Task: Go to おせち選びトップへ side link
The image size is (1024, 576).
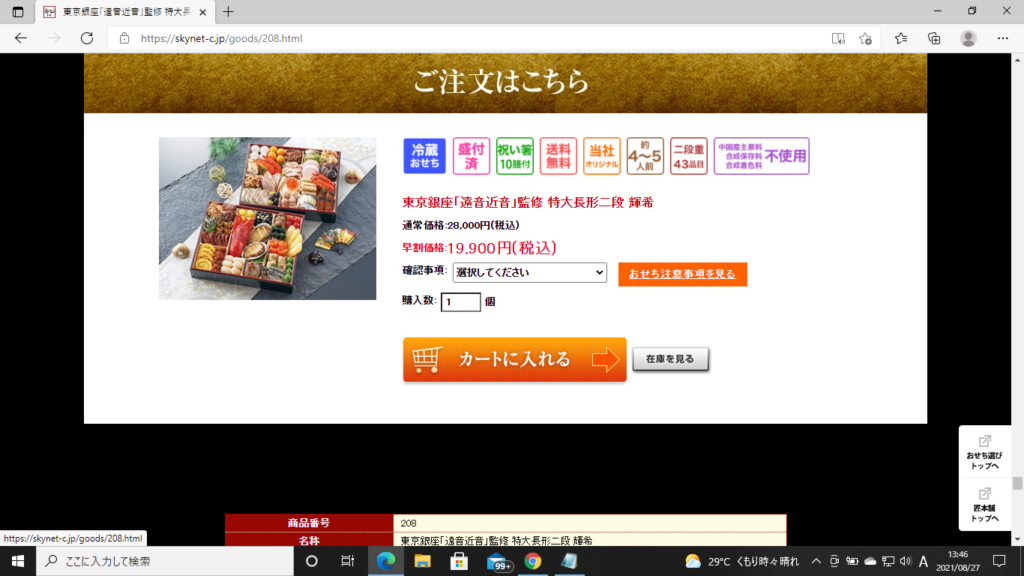Action: 984,452
